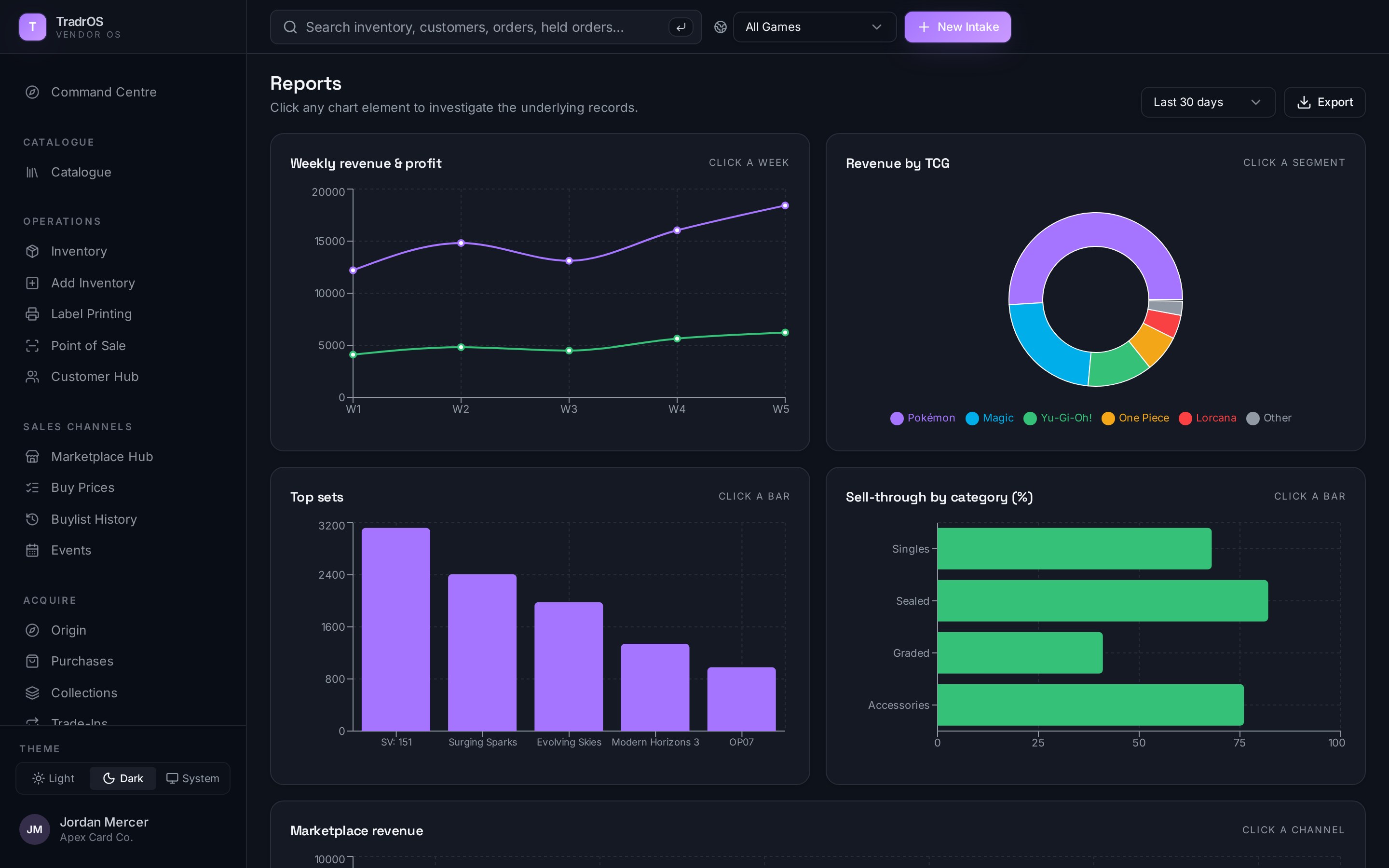This screenshot has height=868, width=1389.
Task: Click the New Intake button
Action: tap(957, 27)
